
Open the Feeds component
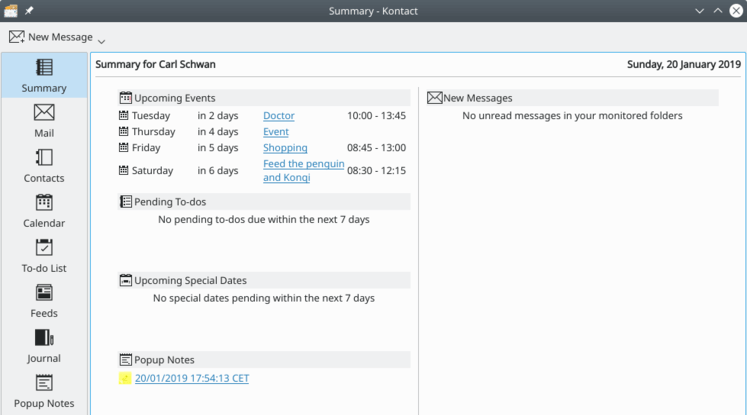[x=44, y=301]
